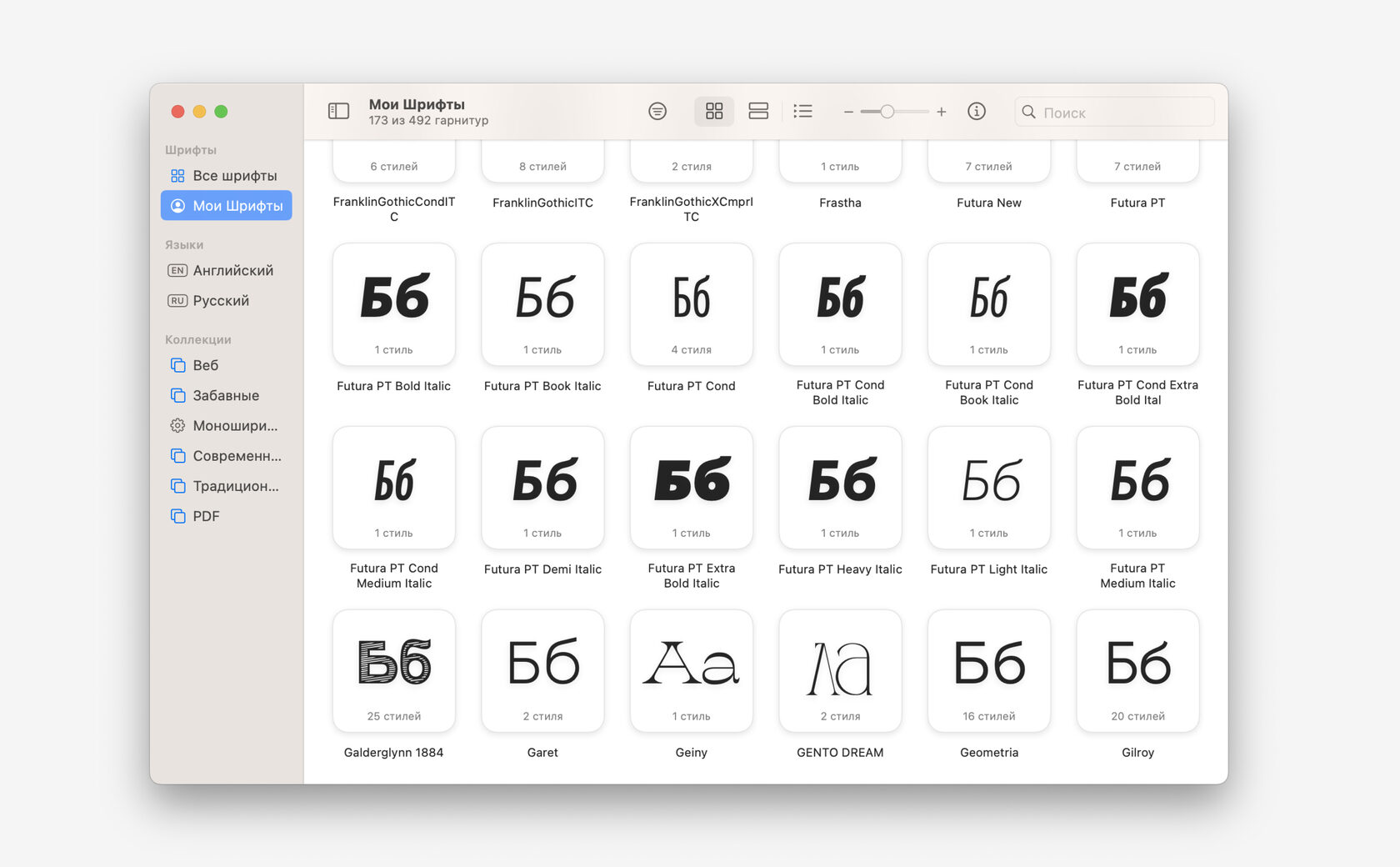This screenshot has width=1400, height=867.
Task: Select the Galderglynn 1884 font thumbnail
Action: click(x=394, y=670)
